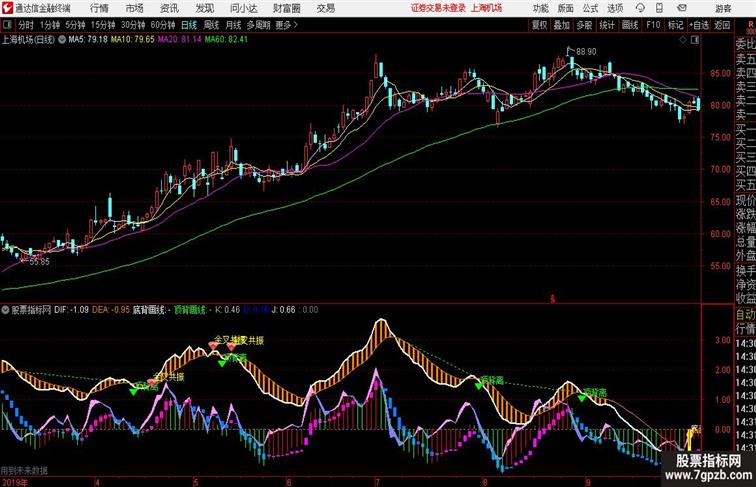Click the 用到未来数据 notice text
Image resolution: width=756 pixels, height=487 pixels.
[x=24, y=470]
